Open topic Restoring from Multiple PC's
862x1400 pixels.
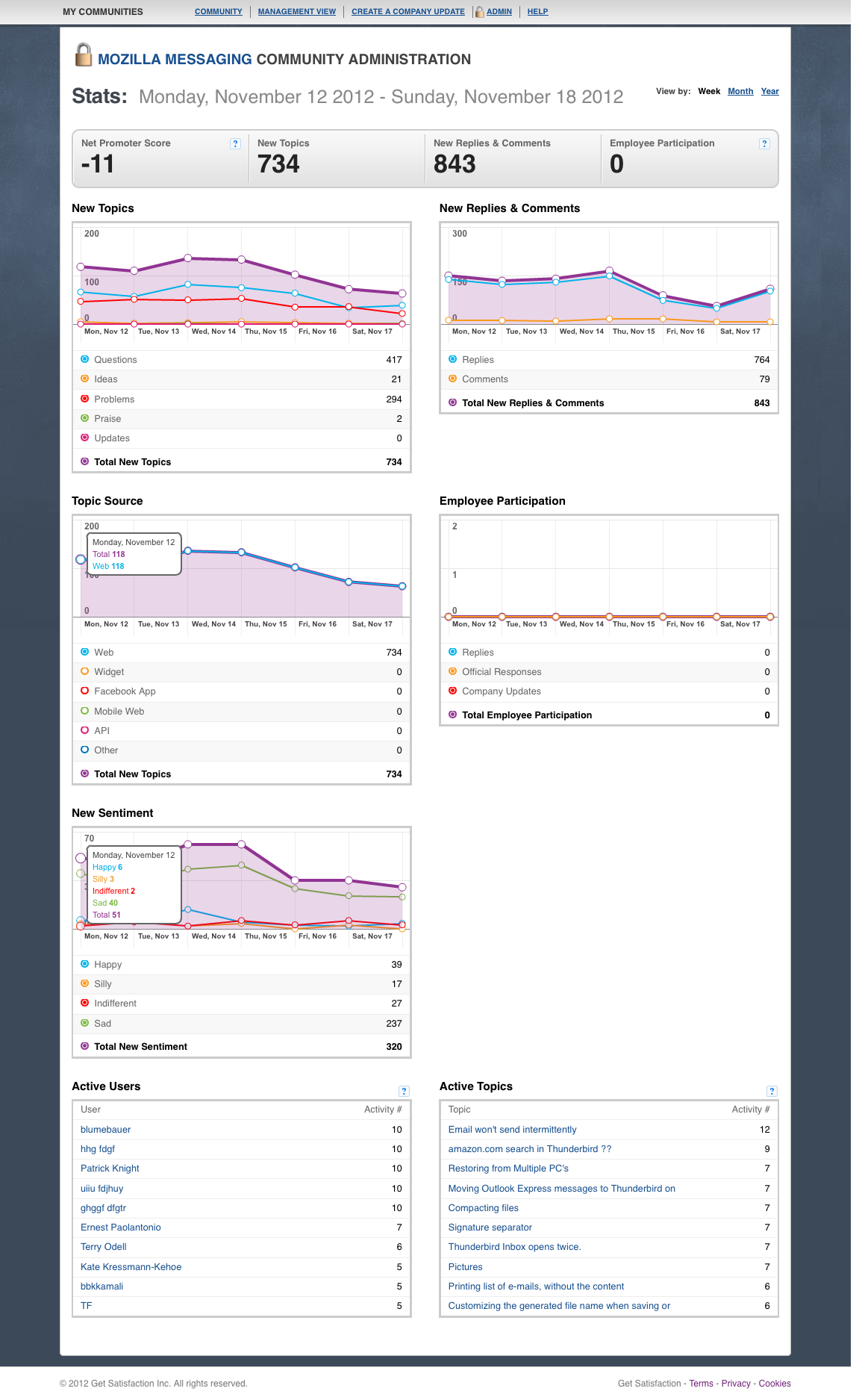(508, 1169)
